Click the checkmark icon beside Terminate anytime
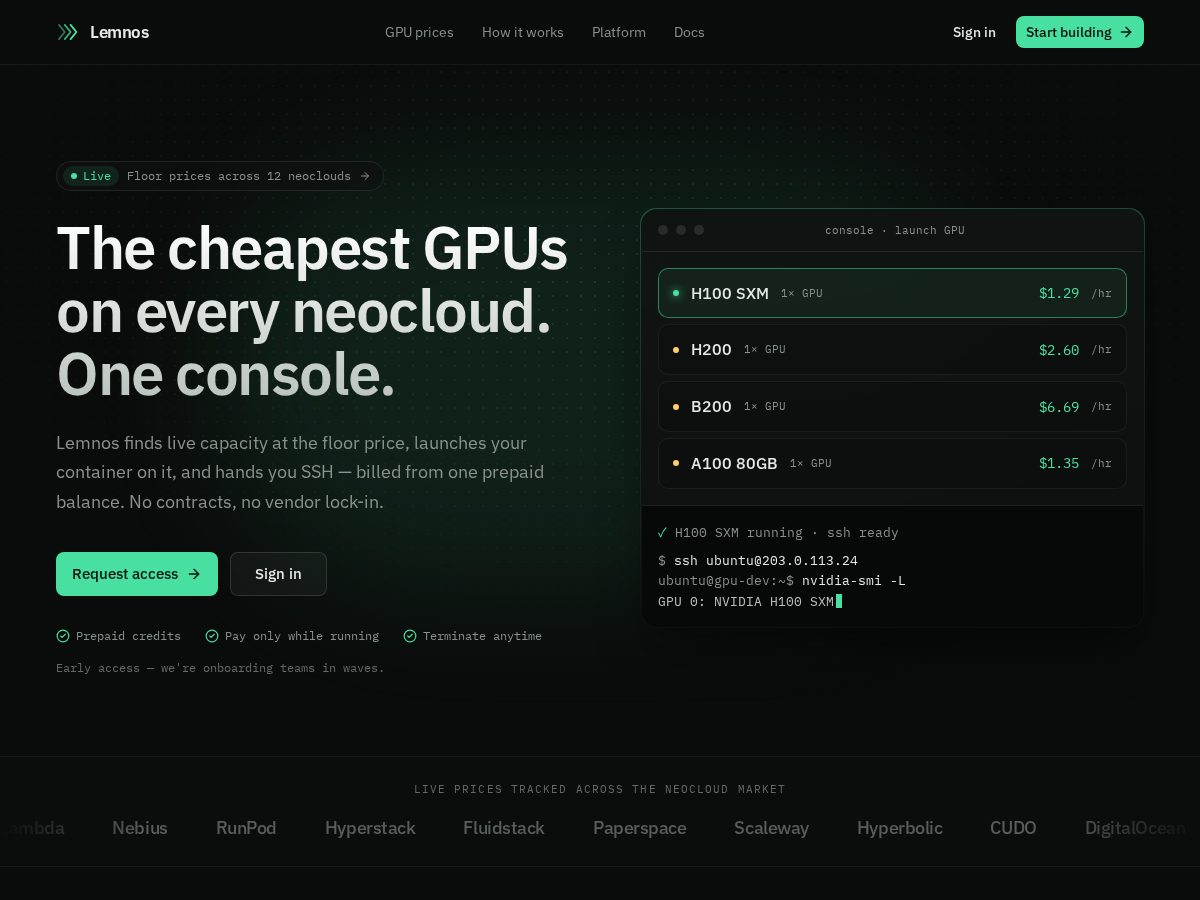 (x=410, y=636)
